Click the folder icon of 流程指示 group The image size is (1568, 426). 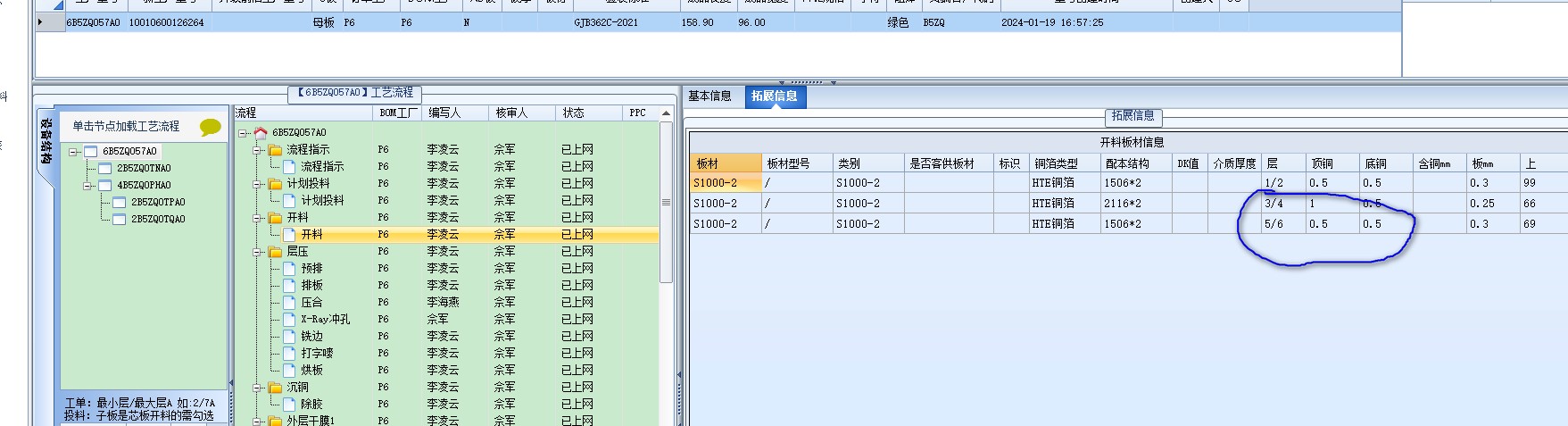click(x=275, y=150)
